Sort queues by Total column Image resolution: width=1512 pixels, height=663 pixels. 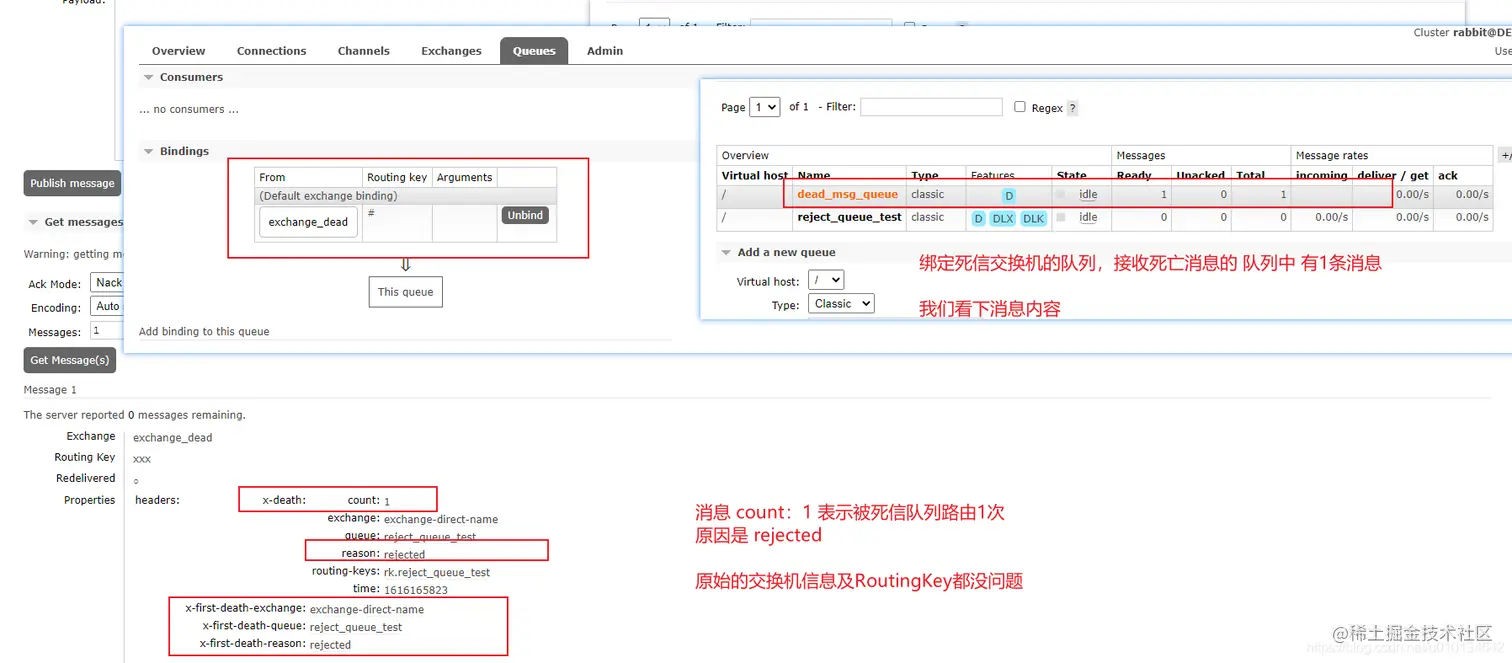coord(1250,175)
